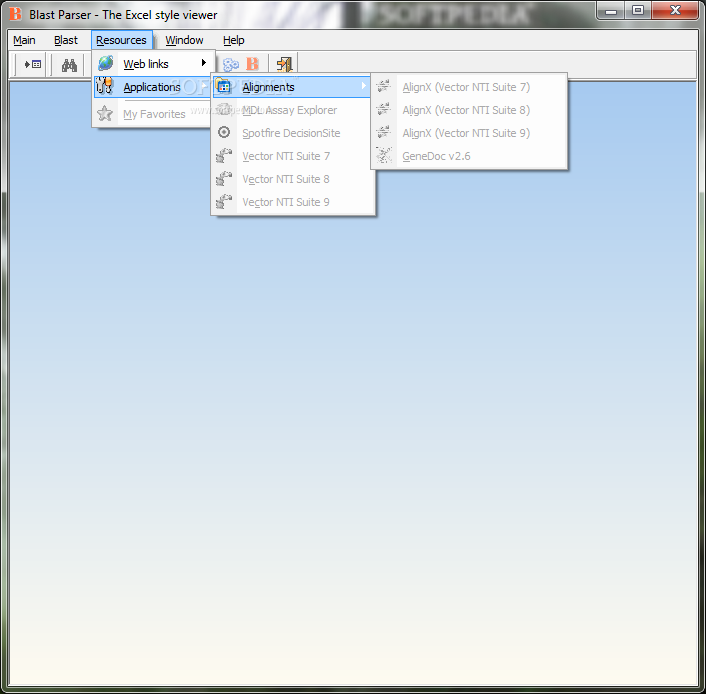The height and width of the screenshot is (694, 706).
Task: Click the Web links submenu arrow
Action: 204,63
